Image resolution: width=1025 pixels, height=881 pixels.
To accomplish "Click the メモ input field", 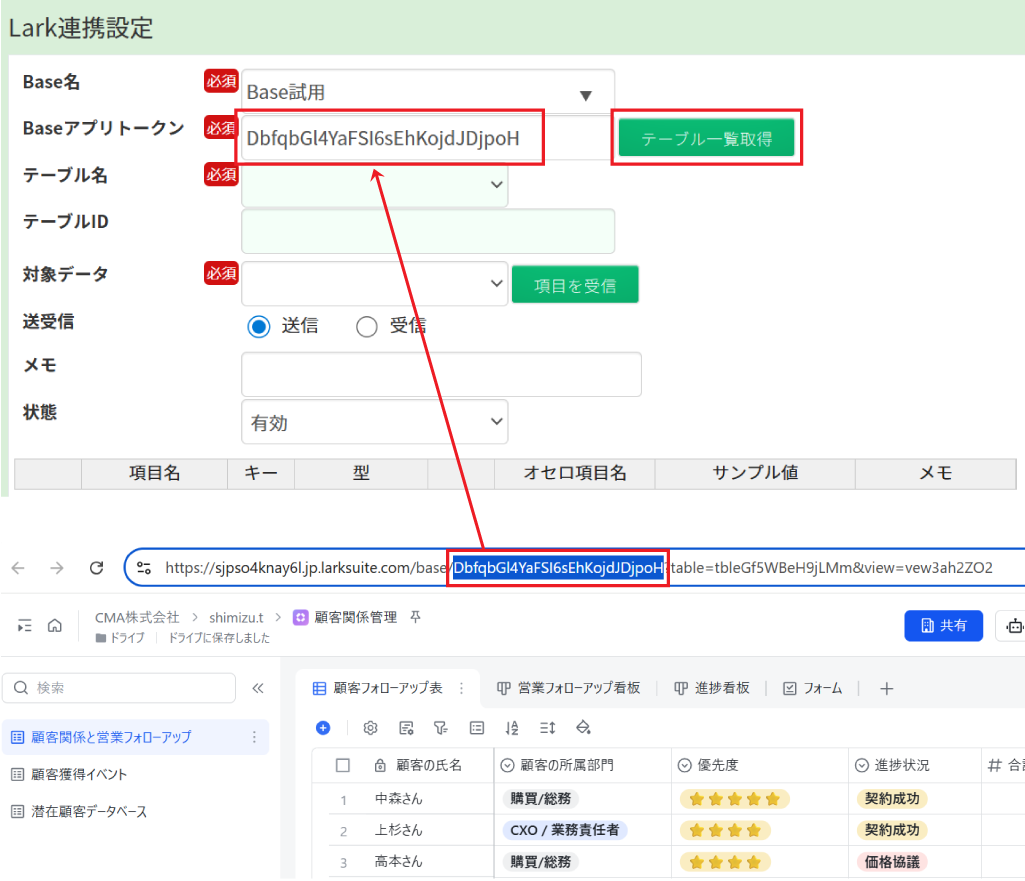I will pos(441,374).
